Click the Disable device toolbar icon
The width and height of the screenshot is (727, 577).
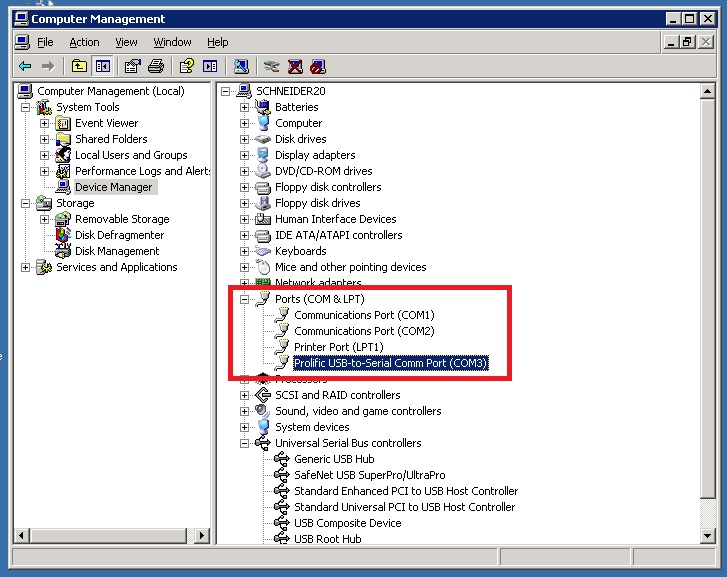(318, 67)
